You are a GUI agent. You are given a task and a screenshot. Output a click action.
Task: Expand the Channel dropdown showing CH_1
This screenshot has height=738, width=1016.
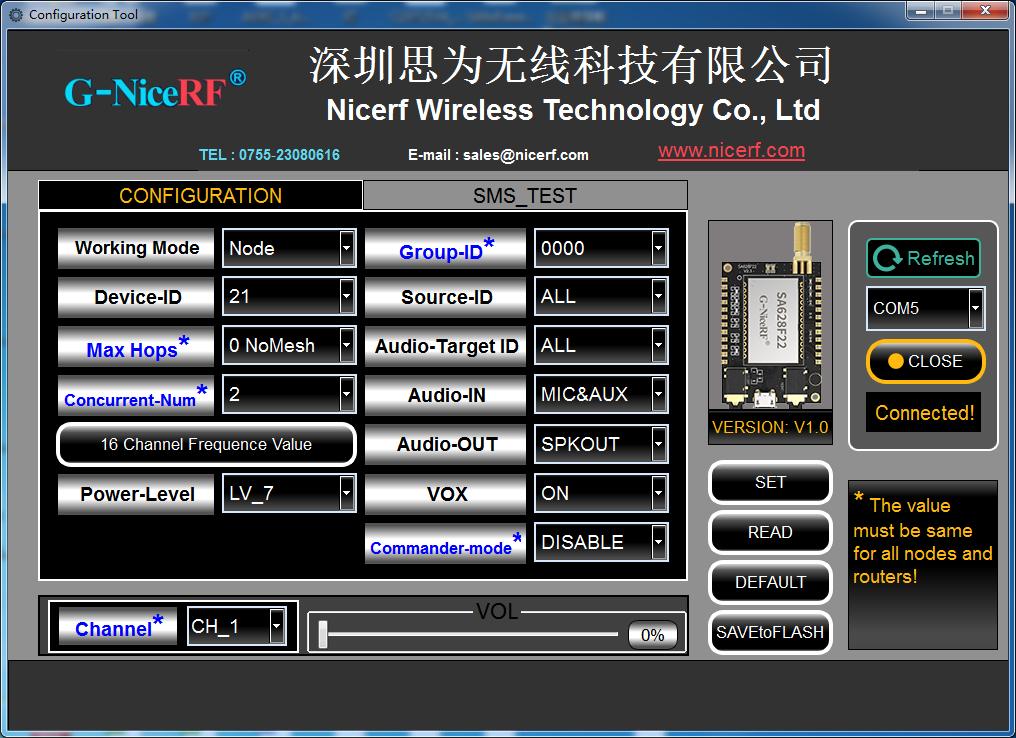pos(237,626)
